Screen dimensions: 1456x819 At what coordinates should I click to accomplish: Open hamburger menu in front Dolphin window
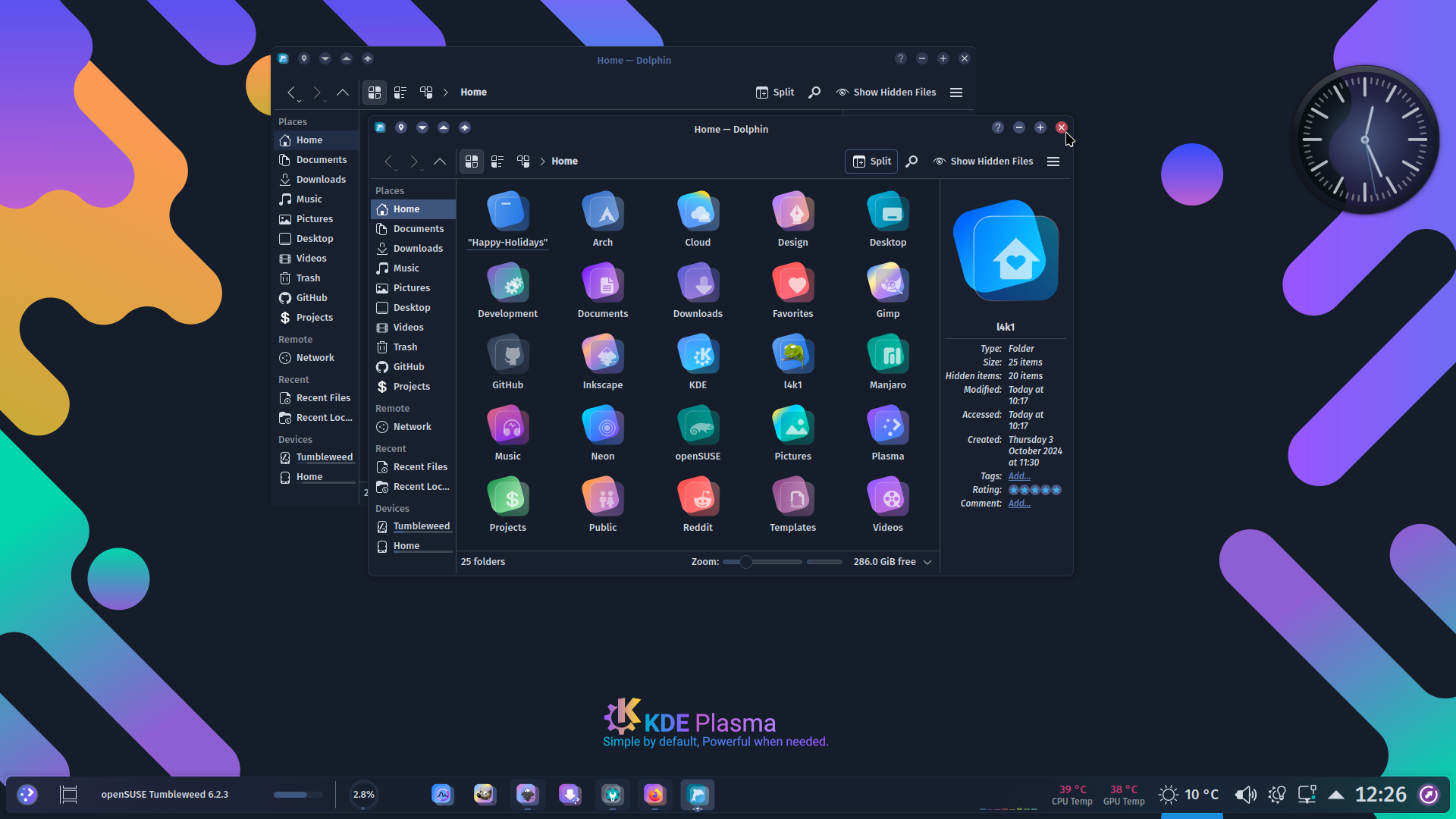pyautogui.click(x=1053, y=162)
